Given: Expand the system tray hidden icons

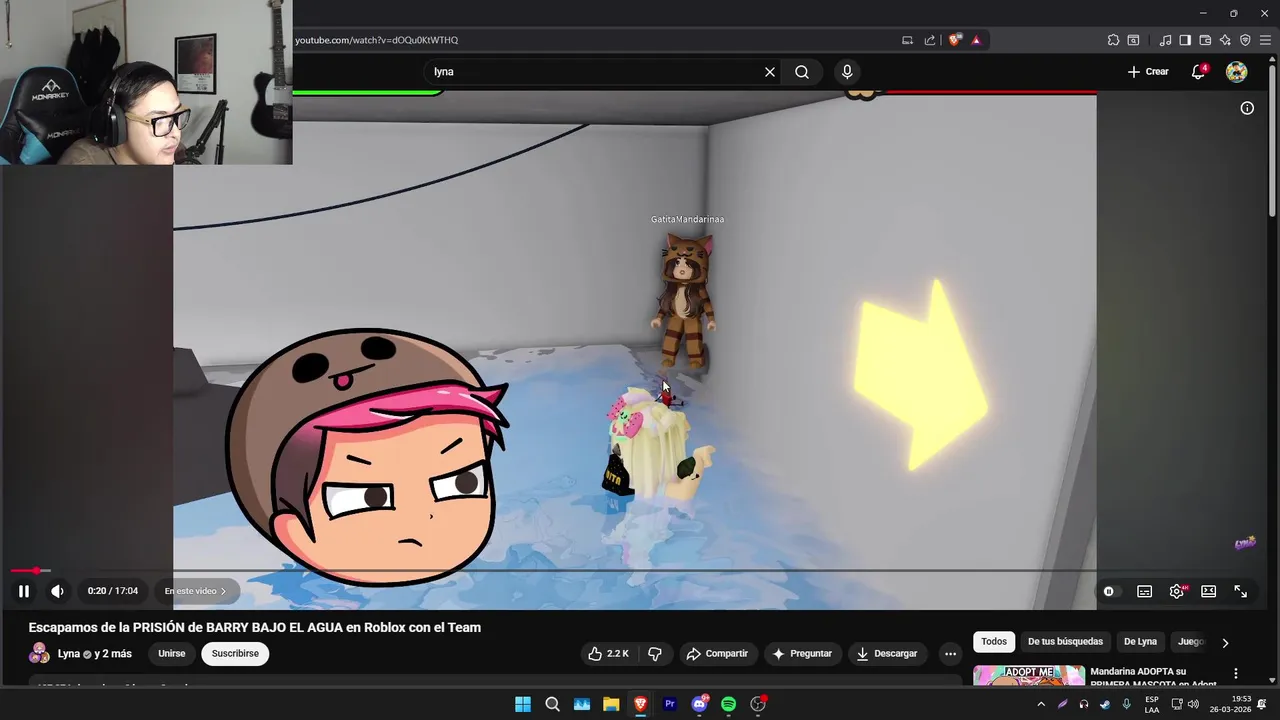Looking at the screenshot, I should pos(1041,704).
